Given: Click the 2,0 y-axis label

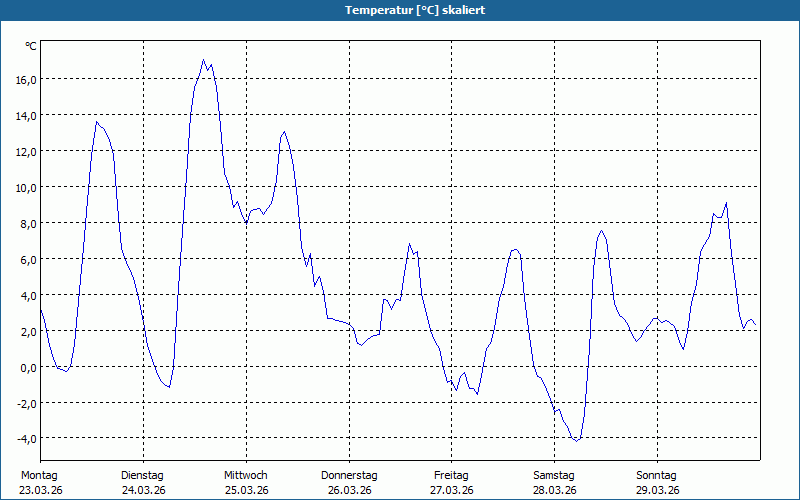Looking at the screenshot, I should click(28, 332).
